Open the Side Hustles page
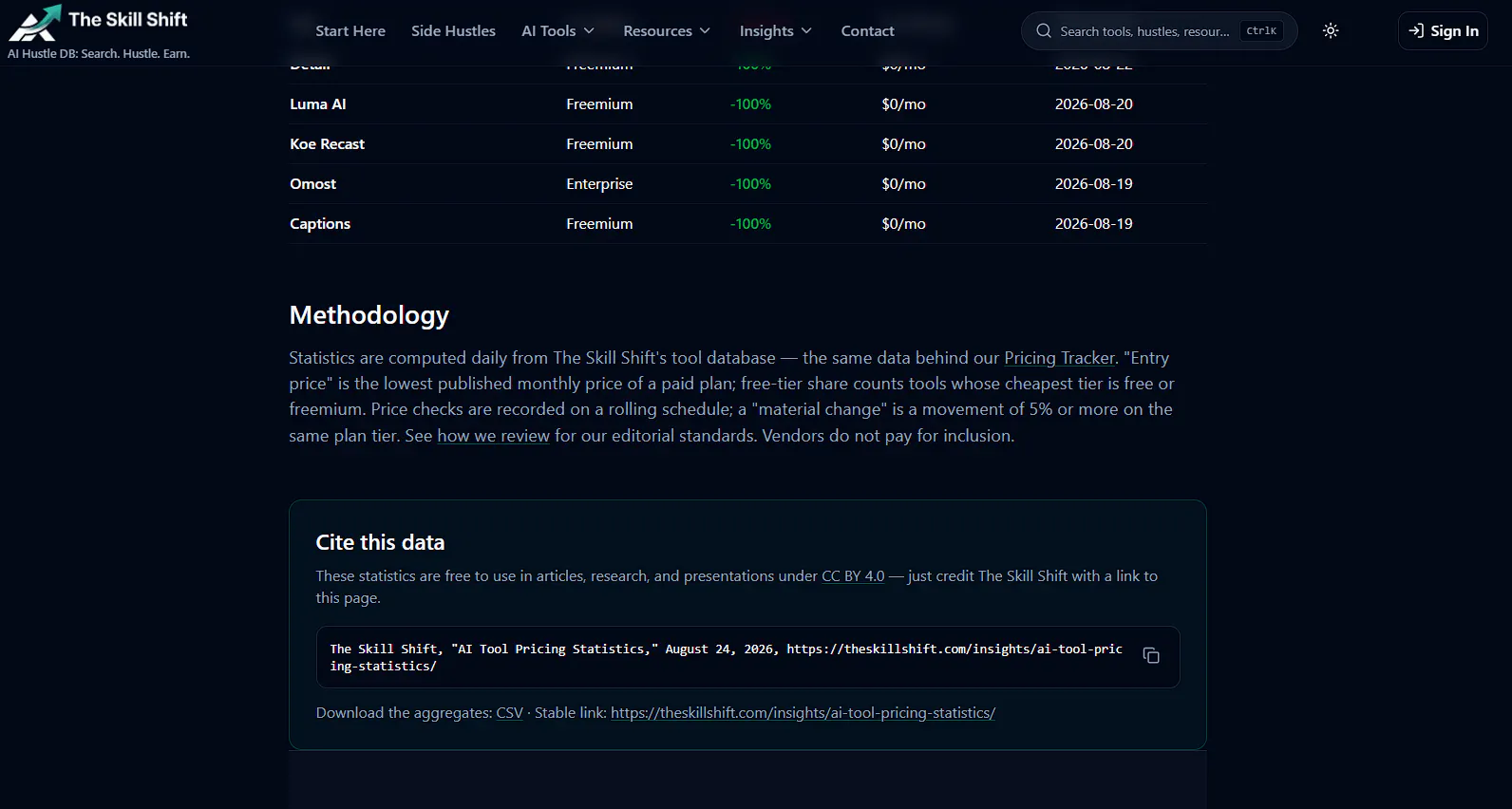 [x=453, y=30]
